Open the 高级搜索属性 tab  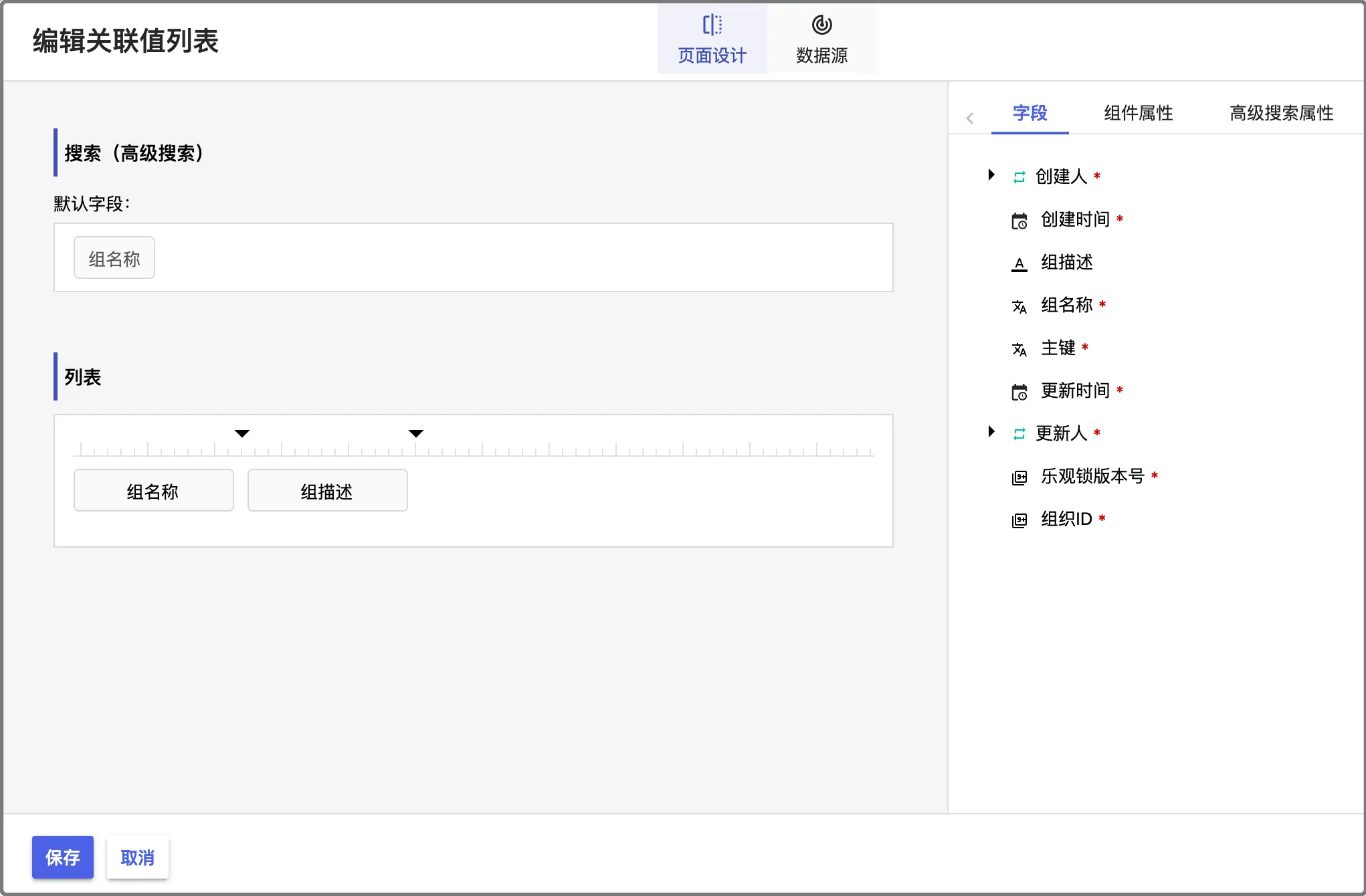pos(1281,113)
